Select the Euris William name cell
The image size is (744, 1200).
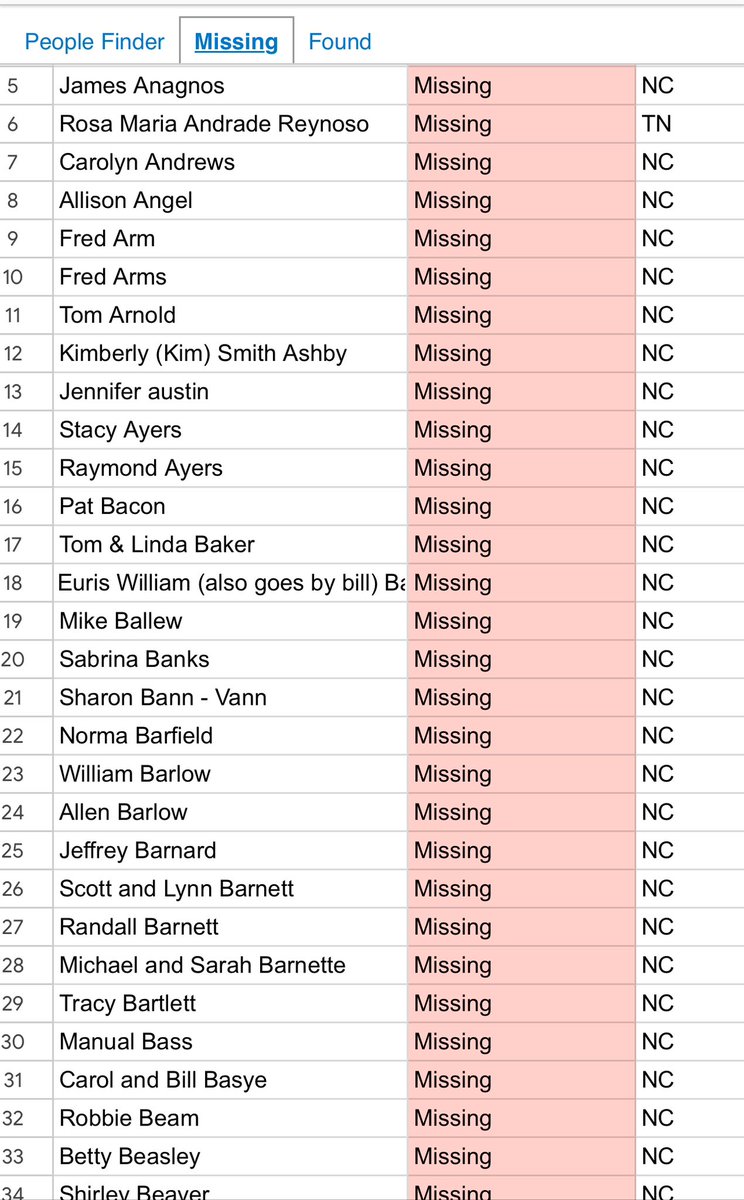(x=231, y=583)
